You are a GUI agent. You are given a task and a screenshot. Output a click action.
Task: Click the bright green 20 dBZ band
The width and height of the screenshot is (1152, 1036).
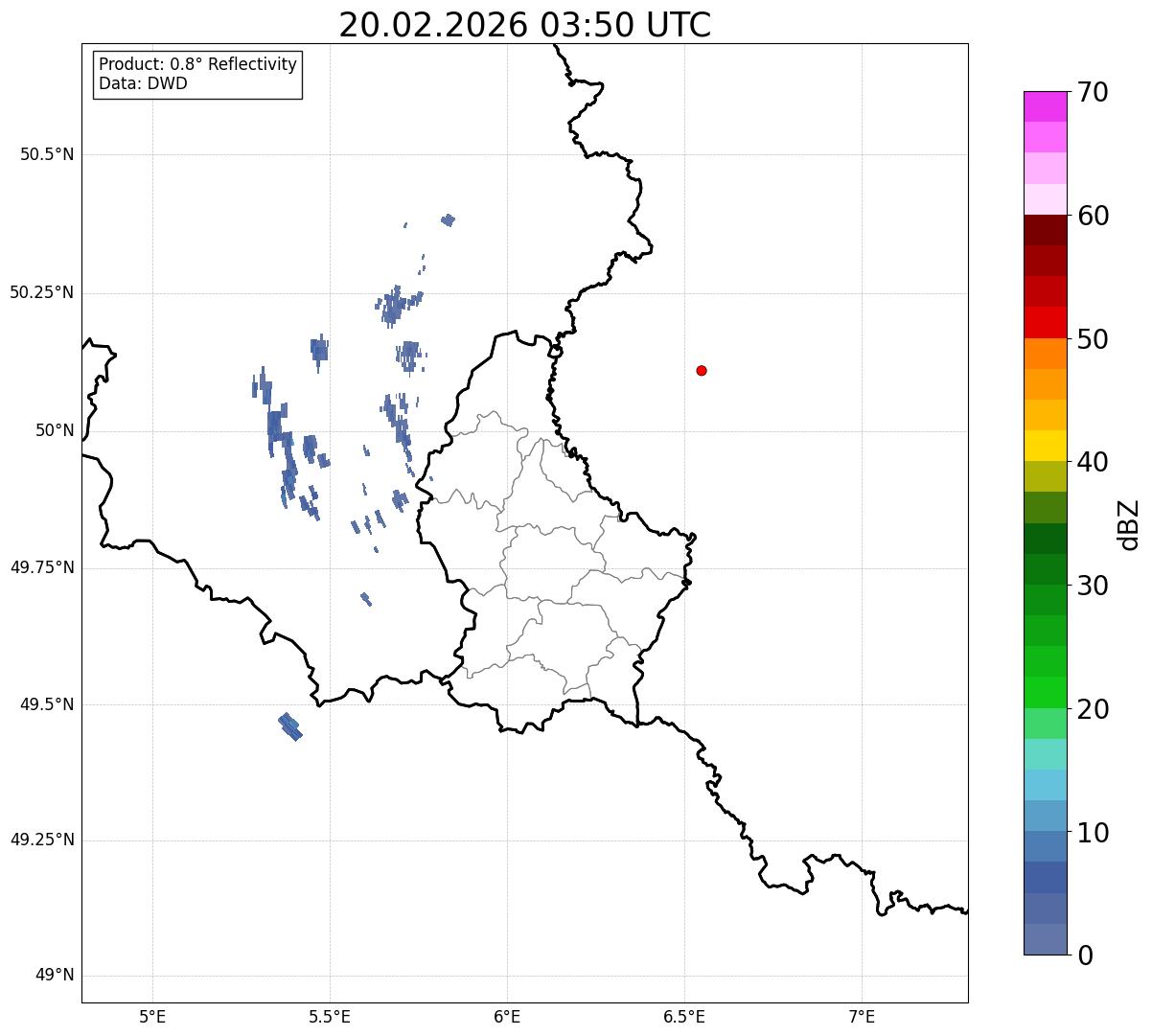tap(1045, 692)
